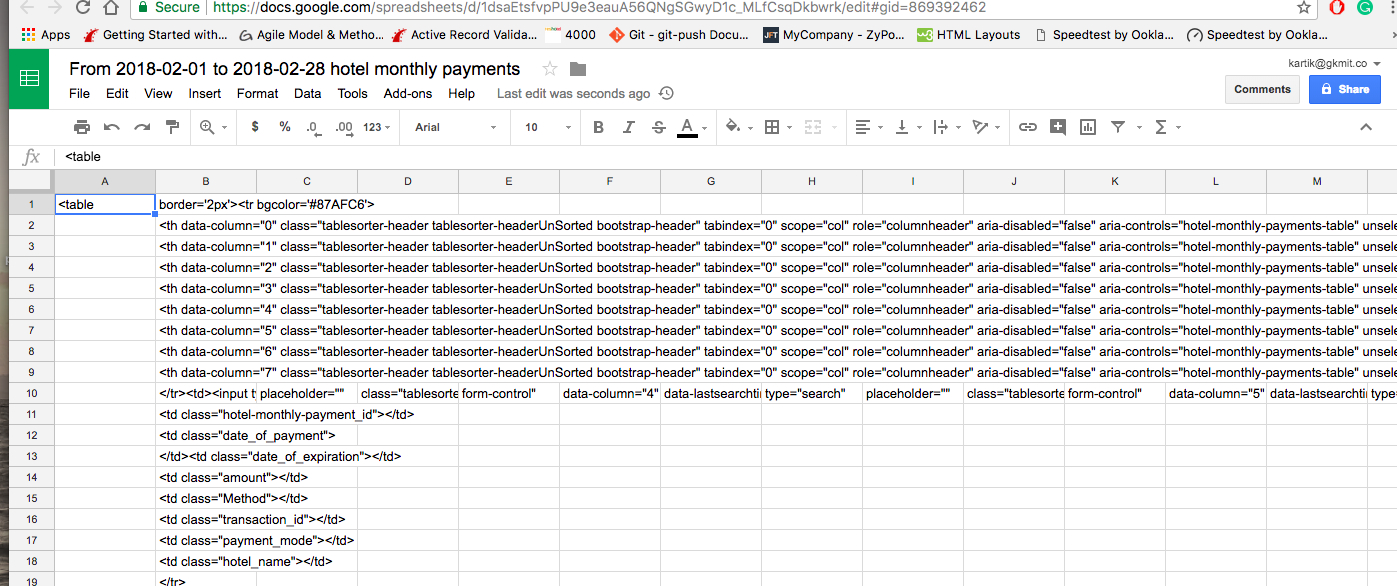Viewport: 1397px width, 586px height.
Task: Click the Strikethrough formatting icon
Action: point(656,127)
